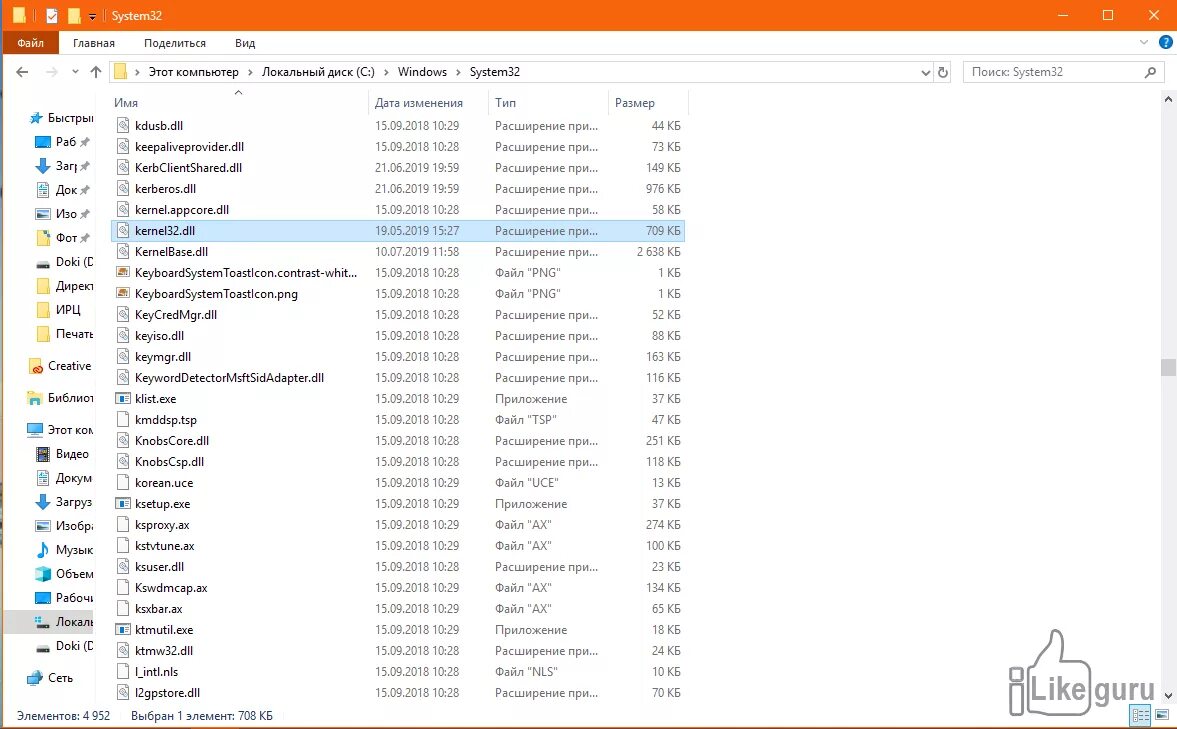This screenshot has height=729, width=1177.
Task: Open the Поделиться ribbon tab
Action: (x=175, y=43)
